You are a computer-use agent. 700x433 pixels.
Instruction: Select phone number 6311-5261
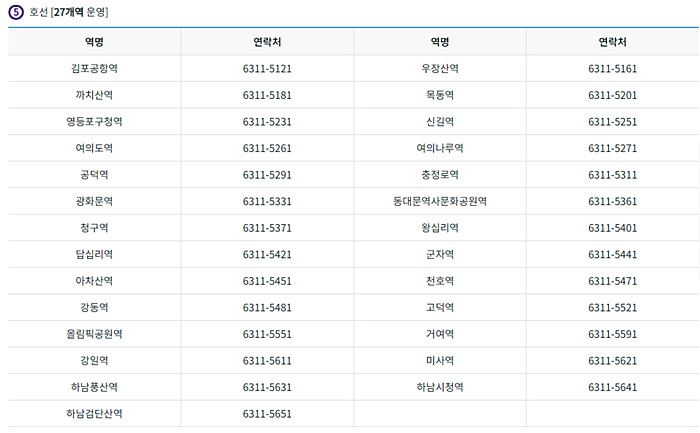click(x=267, y=148)
